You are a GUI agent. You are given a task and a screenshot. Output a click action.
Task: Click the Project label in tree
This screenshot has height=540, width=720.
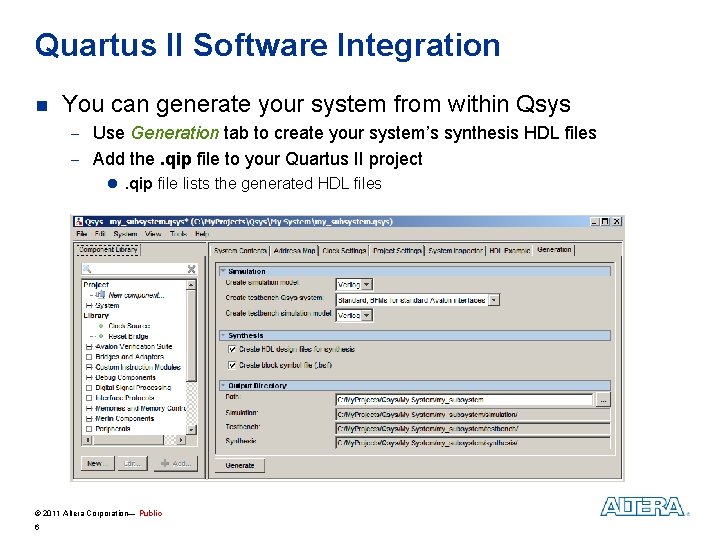(x=96, y=285)
